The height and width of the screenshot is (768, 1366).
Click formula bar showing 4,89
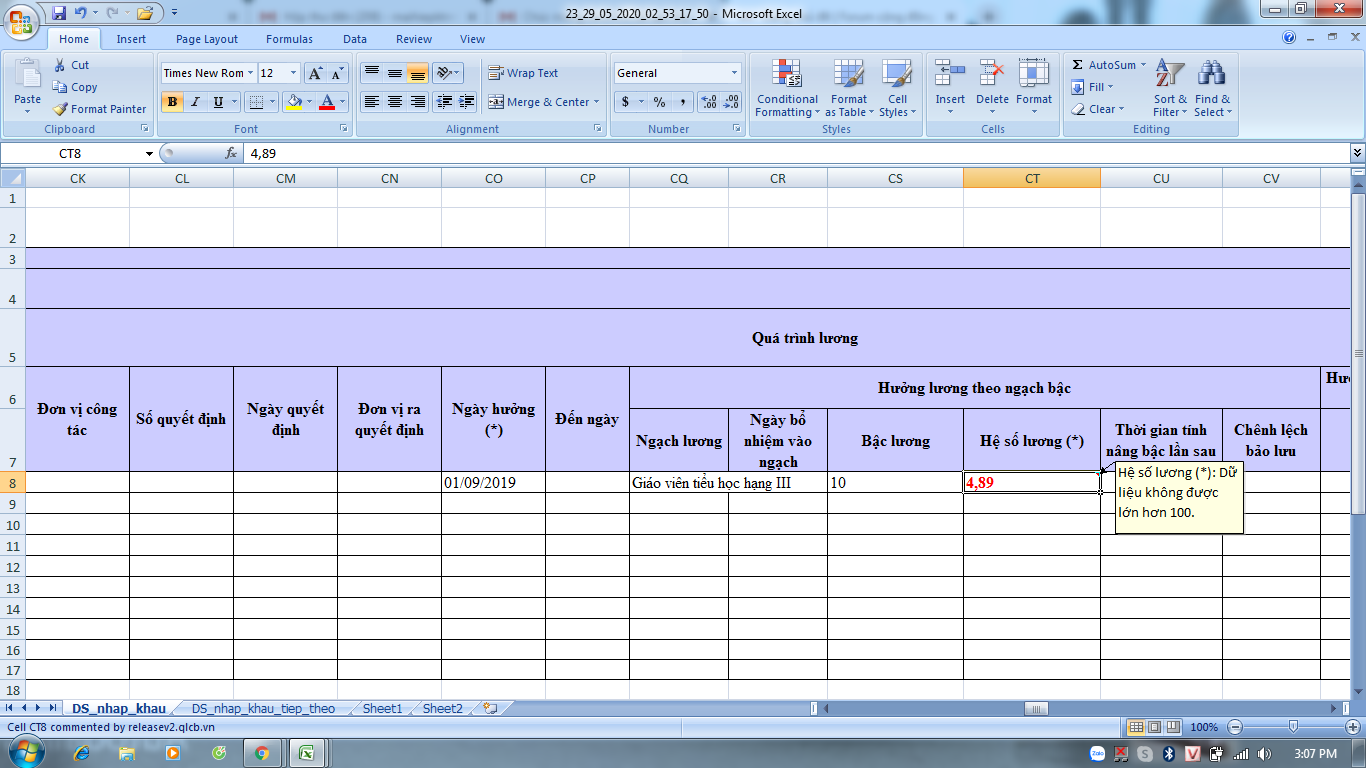tap(795, 153)
